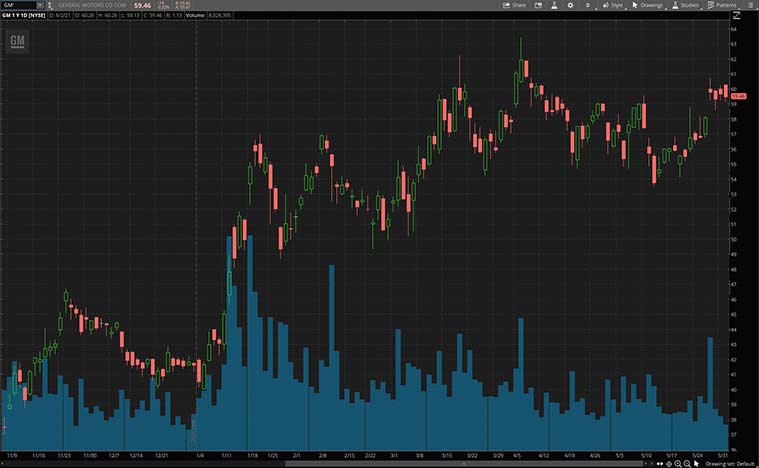Open the Style dropdown menu
This screenshot has width=759, height=468.
[x=613, y=5]
